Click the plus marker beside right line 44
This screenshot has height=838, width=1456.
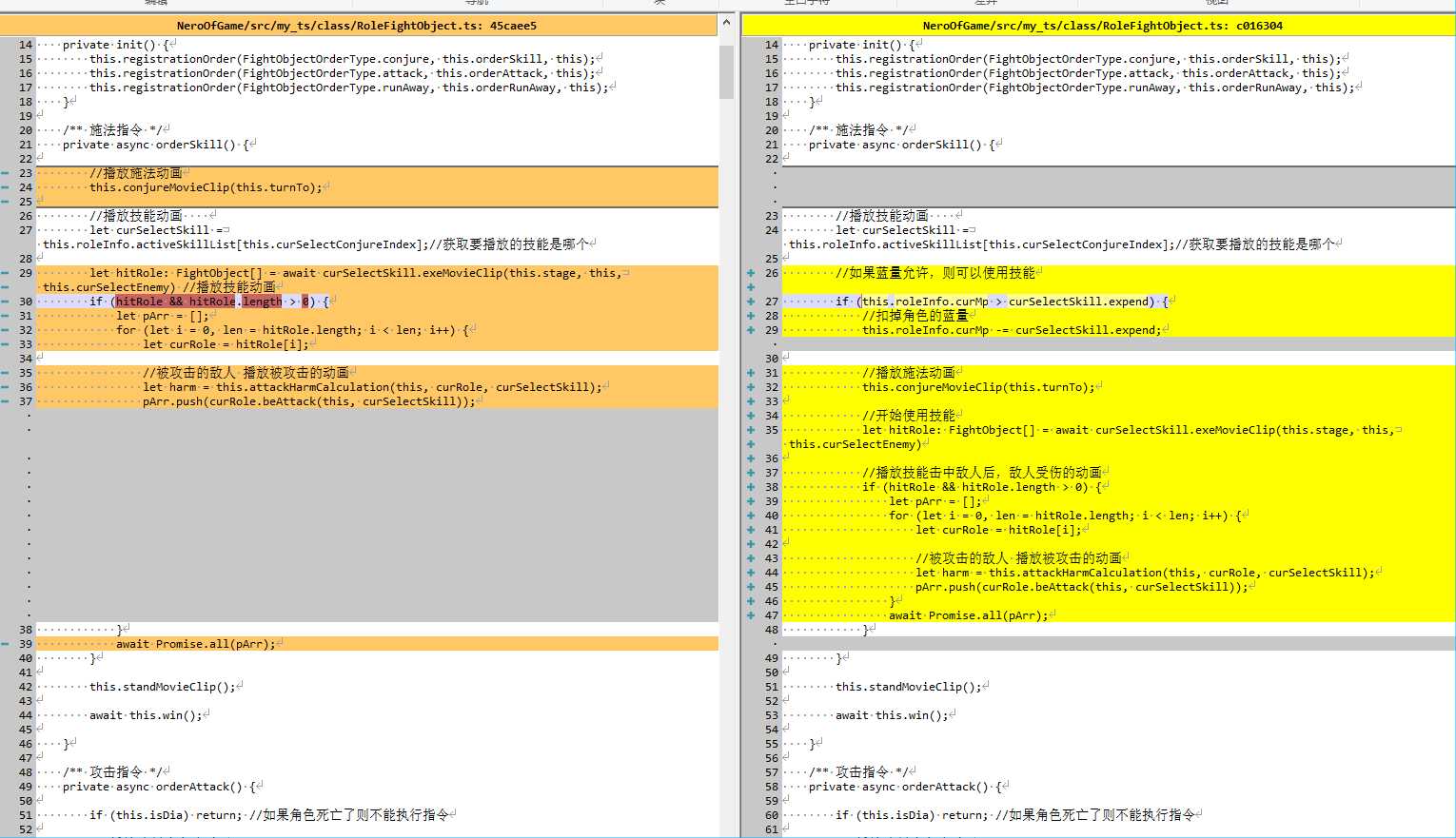click(751, 573)
